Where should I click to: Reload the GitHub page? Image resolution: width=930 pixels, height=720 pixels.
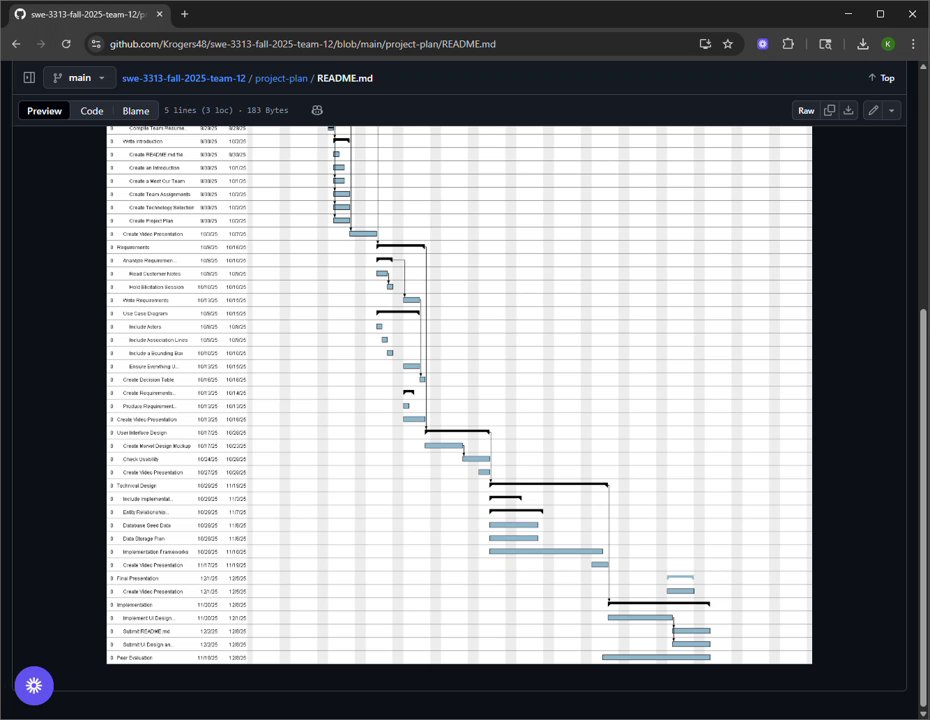point(66,44)
